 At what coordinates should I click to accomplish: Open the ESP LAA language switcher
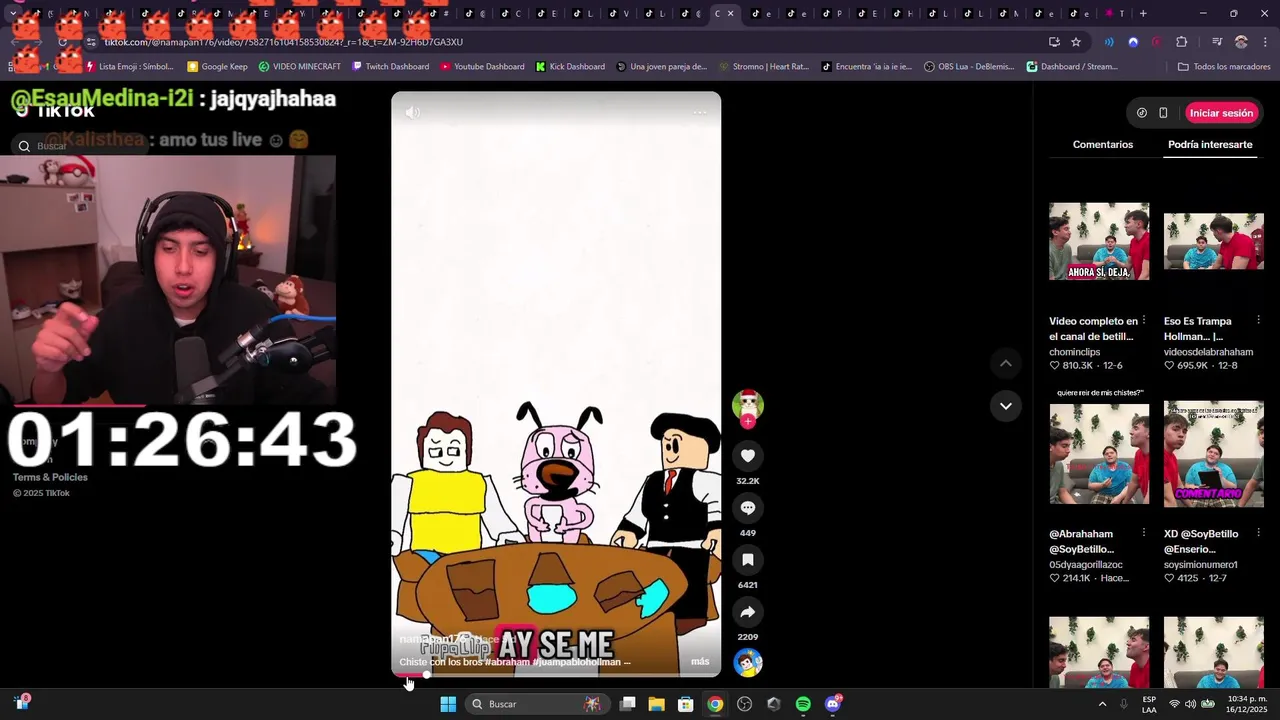[1149, 704]
